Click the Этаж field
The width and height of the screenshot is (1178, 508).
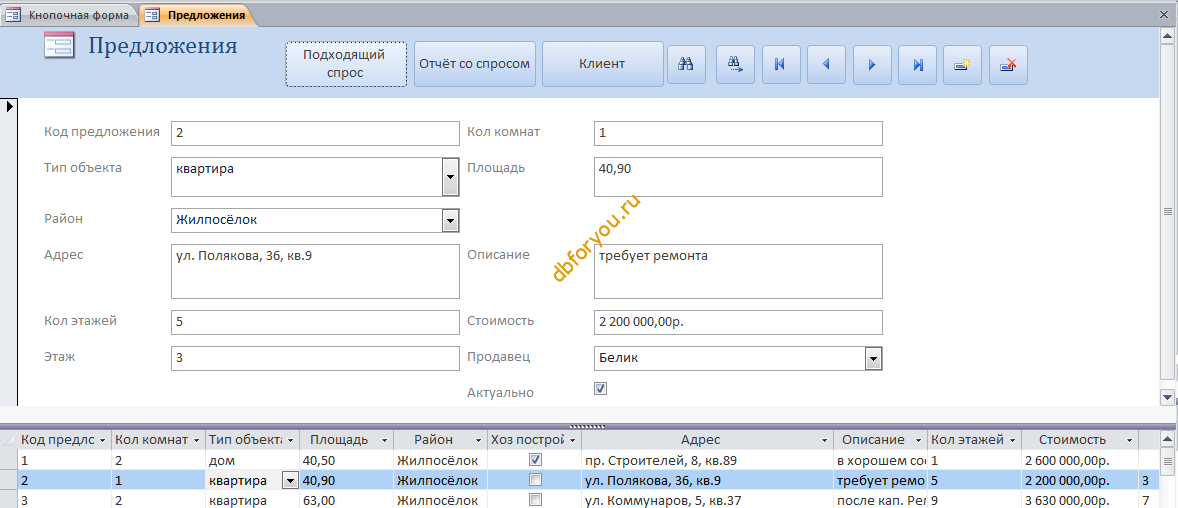(x=315, y=358)
